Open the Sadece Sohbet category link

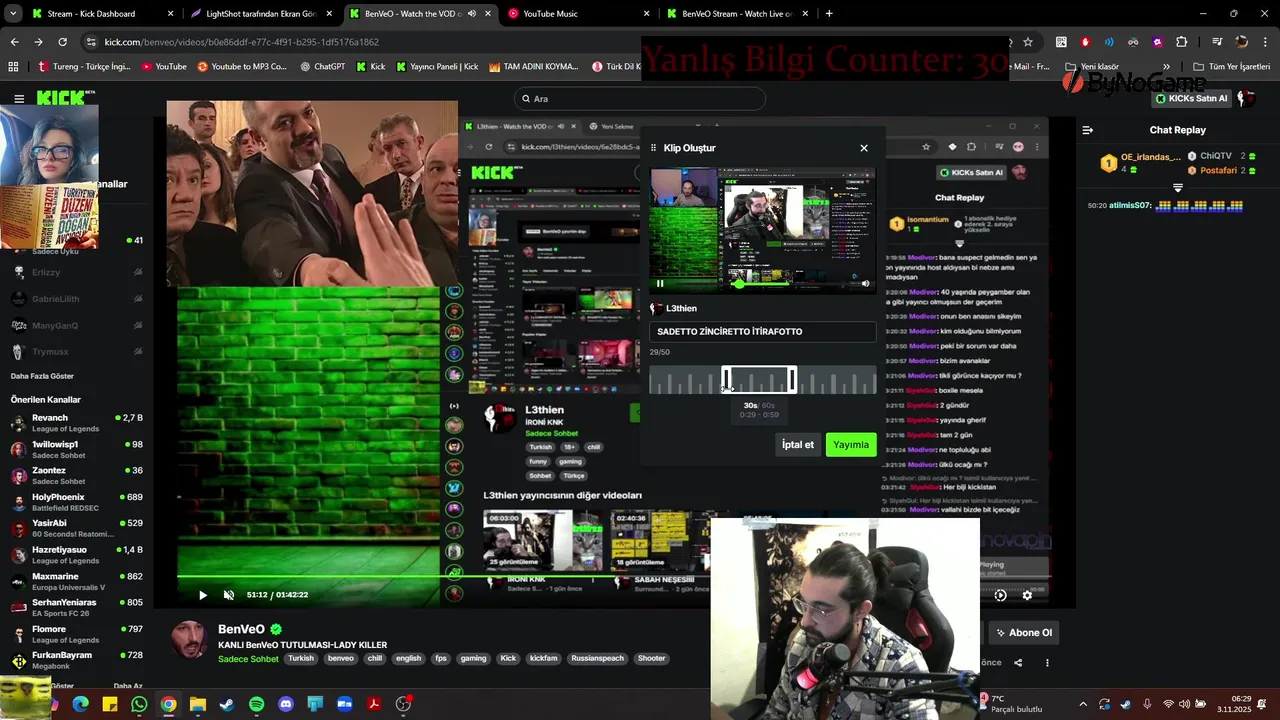248,659
